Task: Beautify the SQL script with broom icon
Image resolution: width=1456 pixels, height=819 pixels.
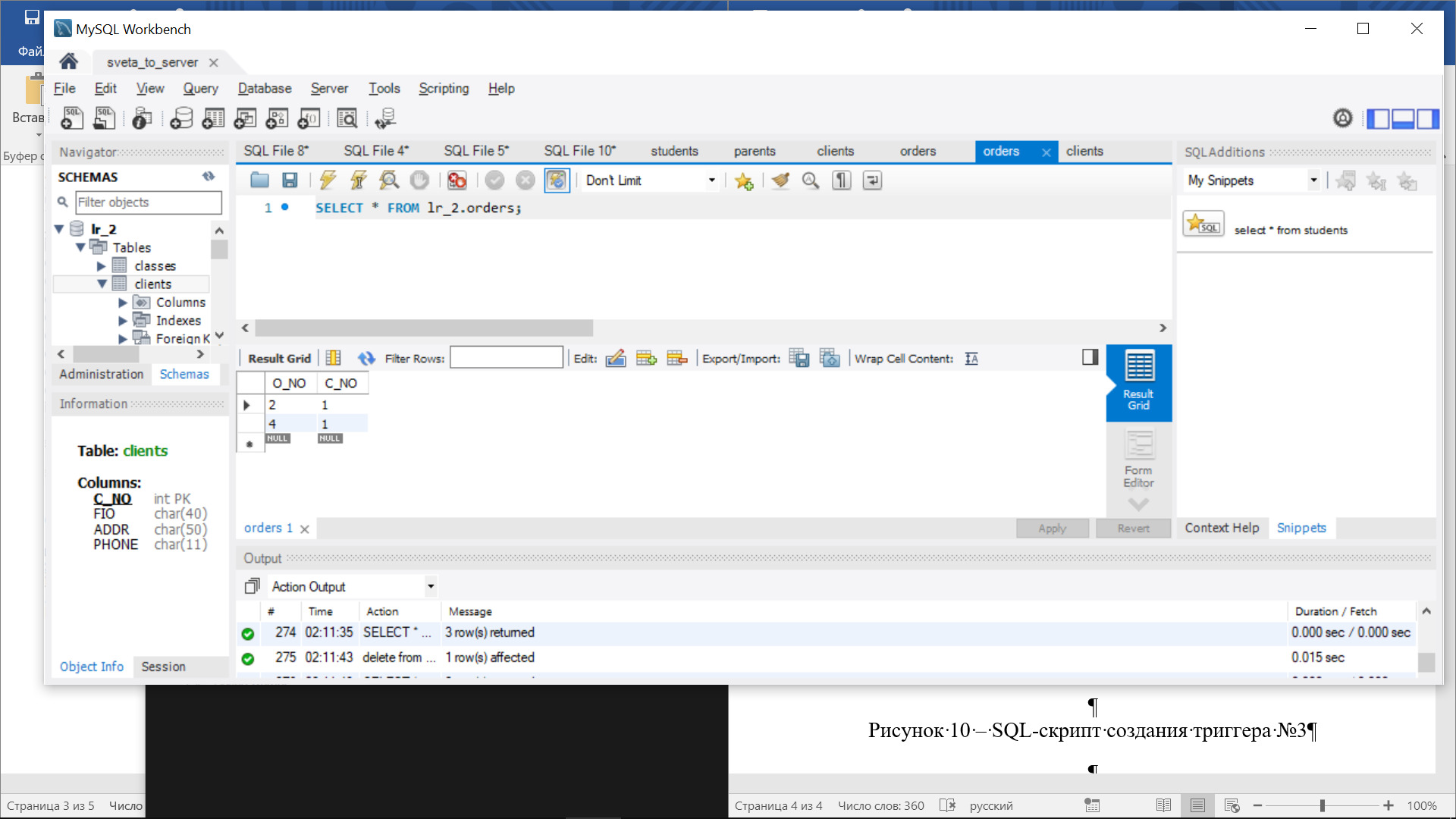Action: [x=780, y=180]
